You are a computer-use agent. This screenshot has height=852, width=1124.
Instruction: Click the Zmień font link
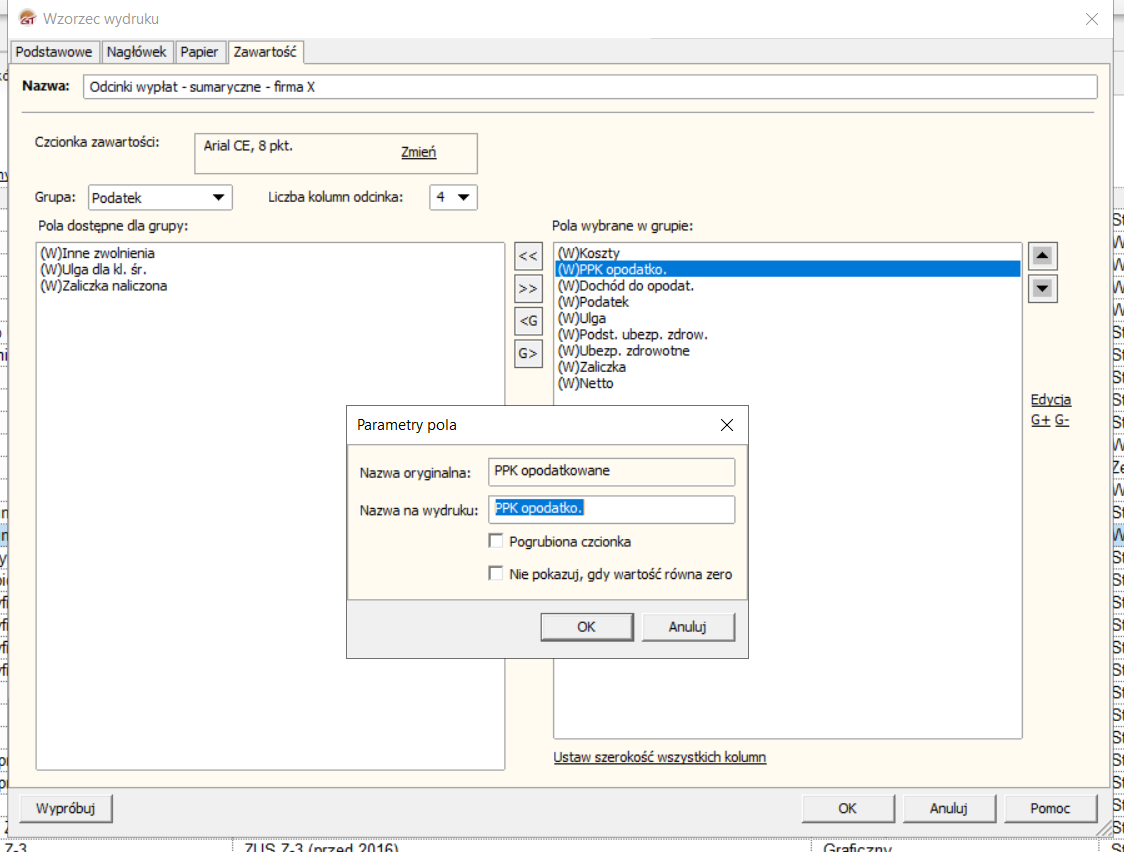click(418, 153)
